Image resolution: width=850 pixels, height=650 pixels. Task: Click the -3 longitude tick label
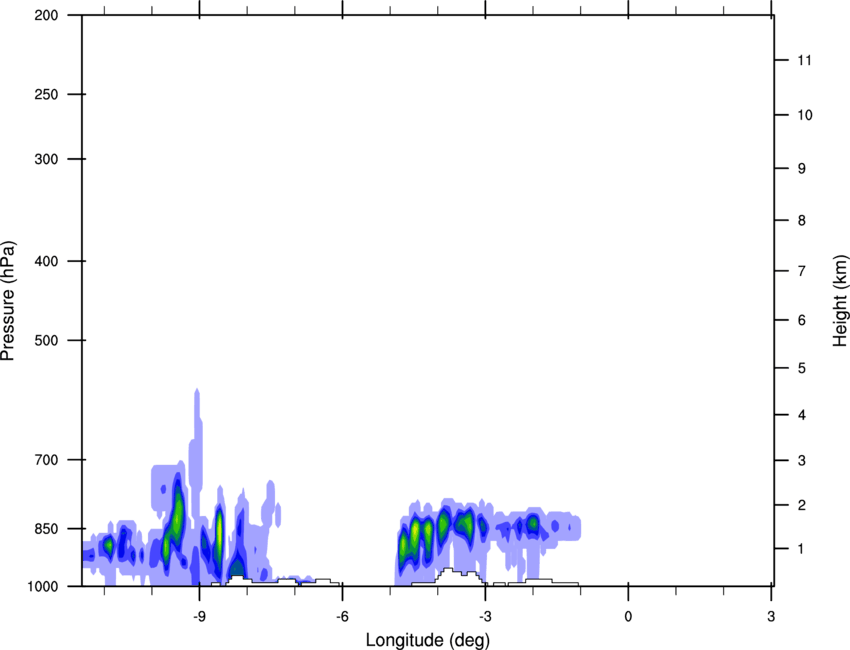tap(485, 616)
